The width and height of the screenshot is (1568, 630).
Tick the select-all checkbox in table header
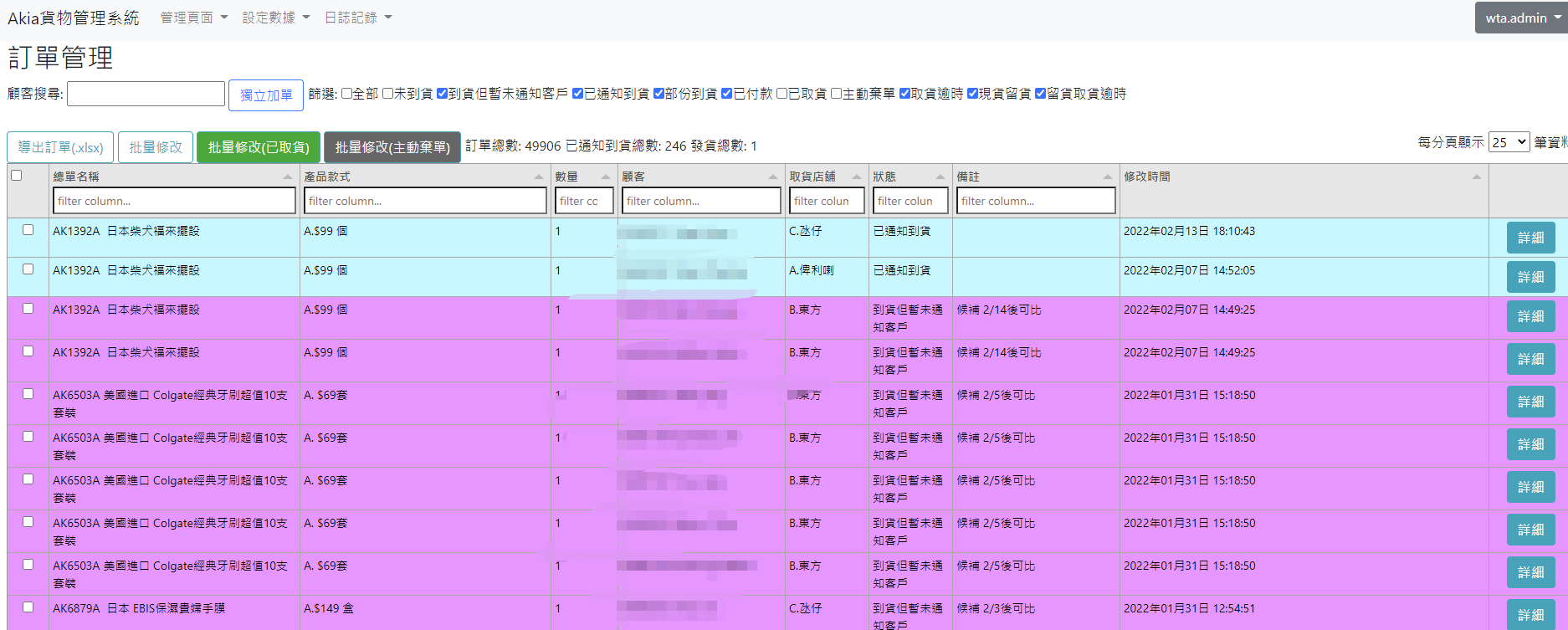tap(16, 176)
